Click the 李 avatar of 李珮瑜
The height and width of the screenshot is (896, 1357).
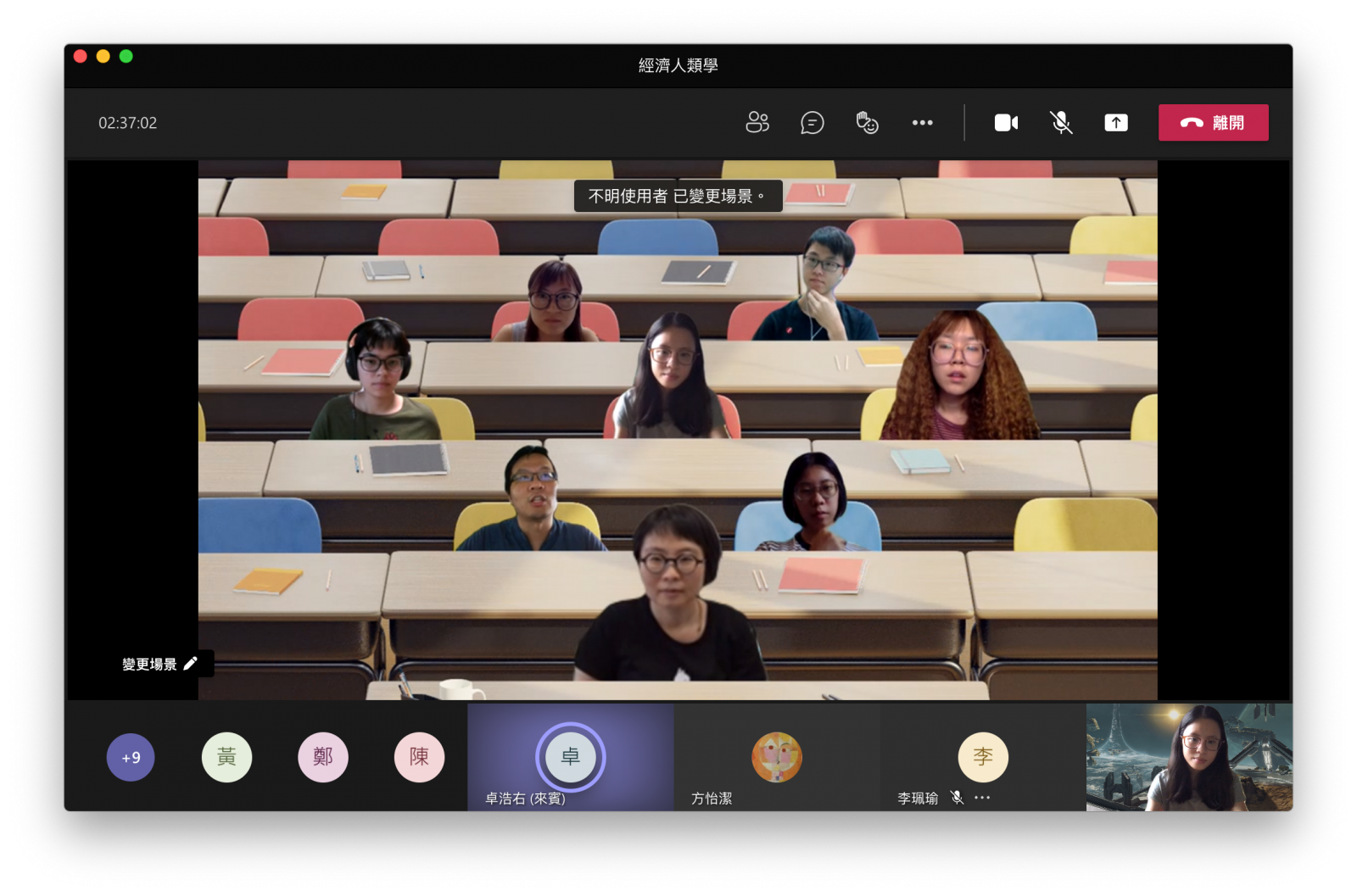983,756
